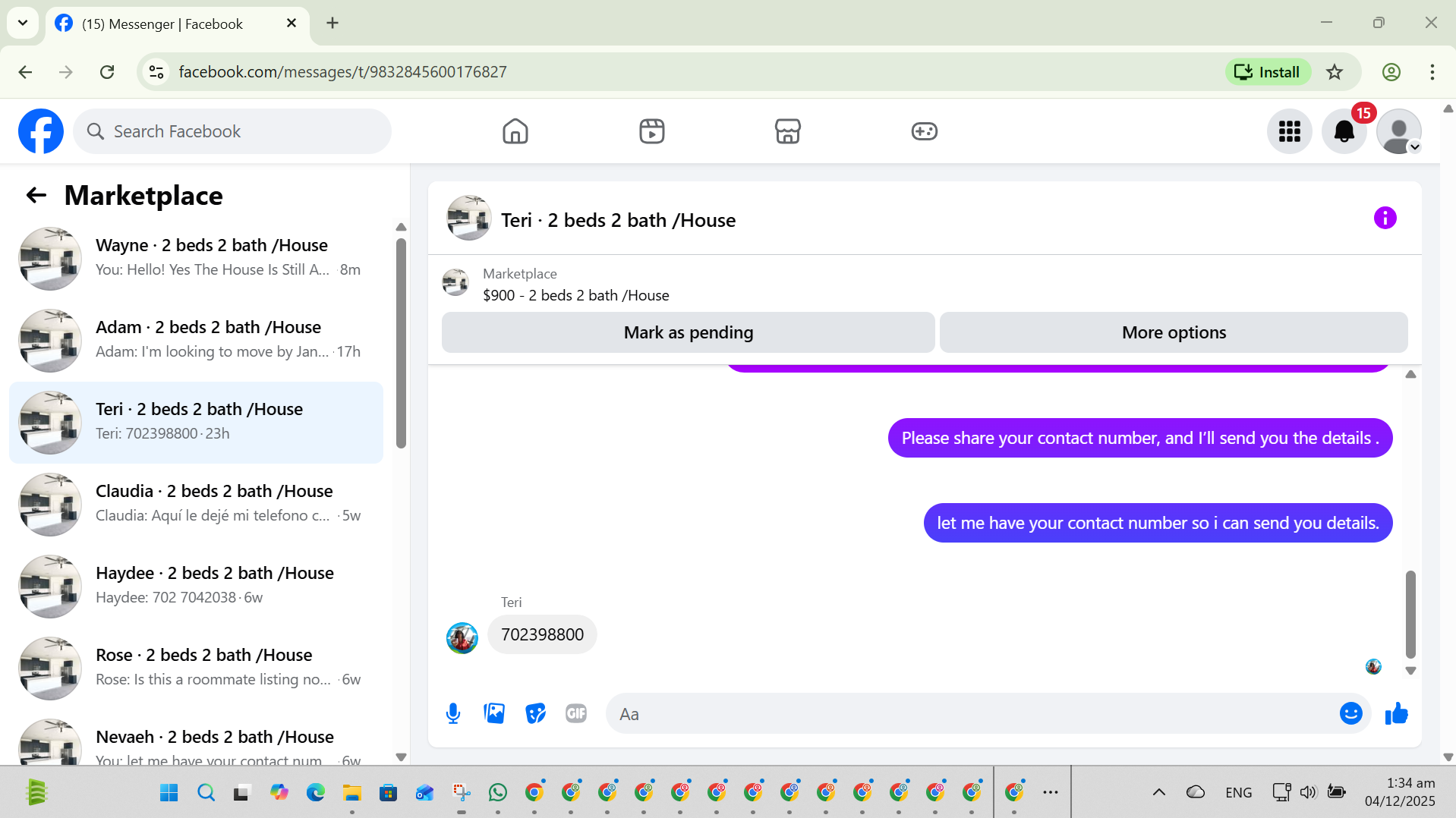Open the Marketplace storefront icon

pos(788,131)
